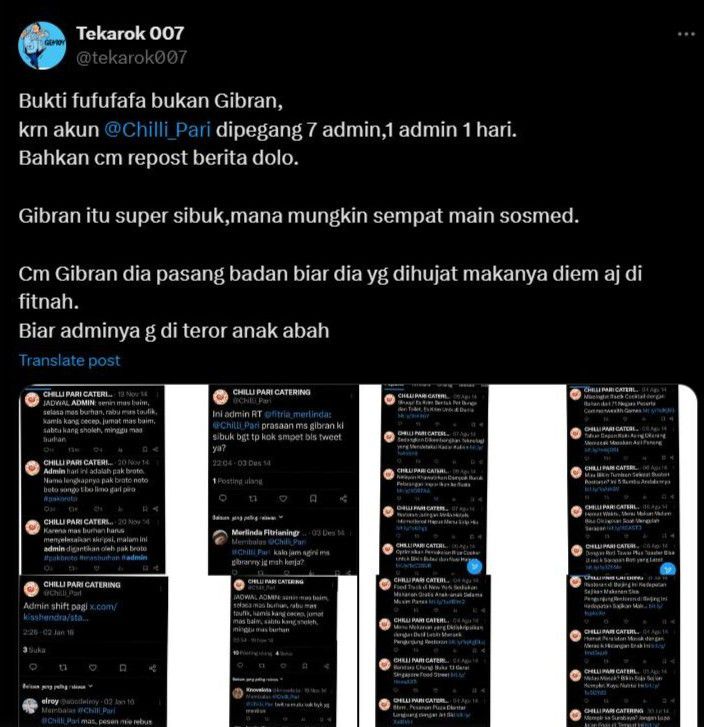Open the 'Admin shift pagi' tweet screenshot
The height and width of the screenshot is (727, 704).
click(93, 651)
